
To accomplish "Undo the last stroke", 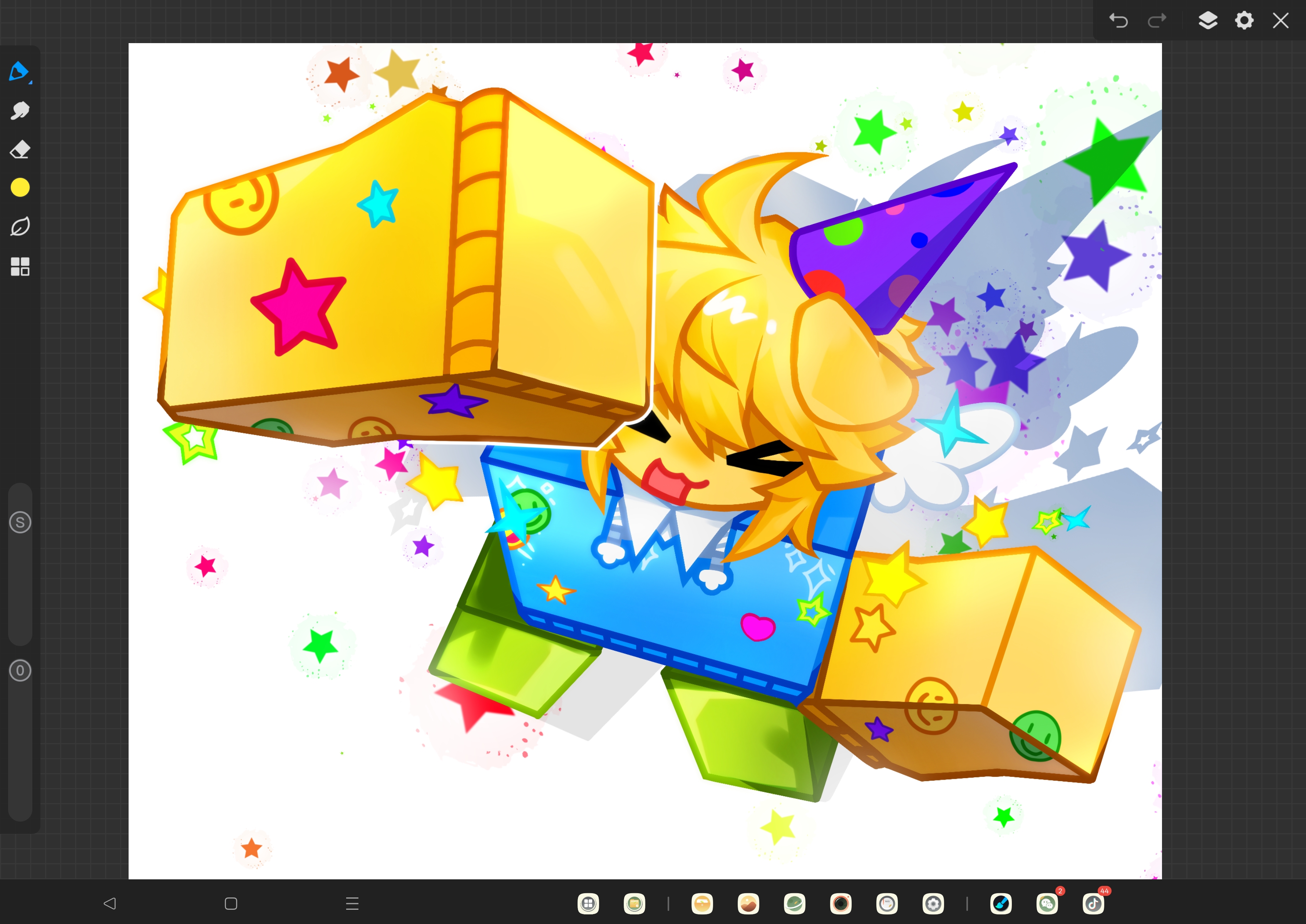I will [x=1118, y=21].
